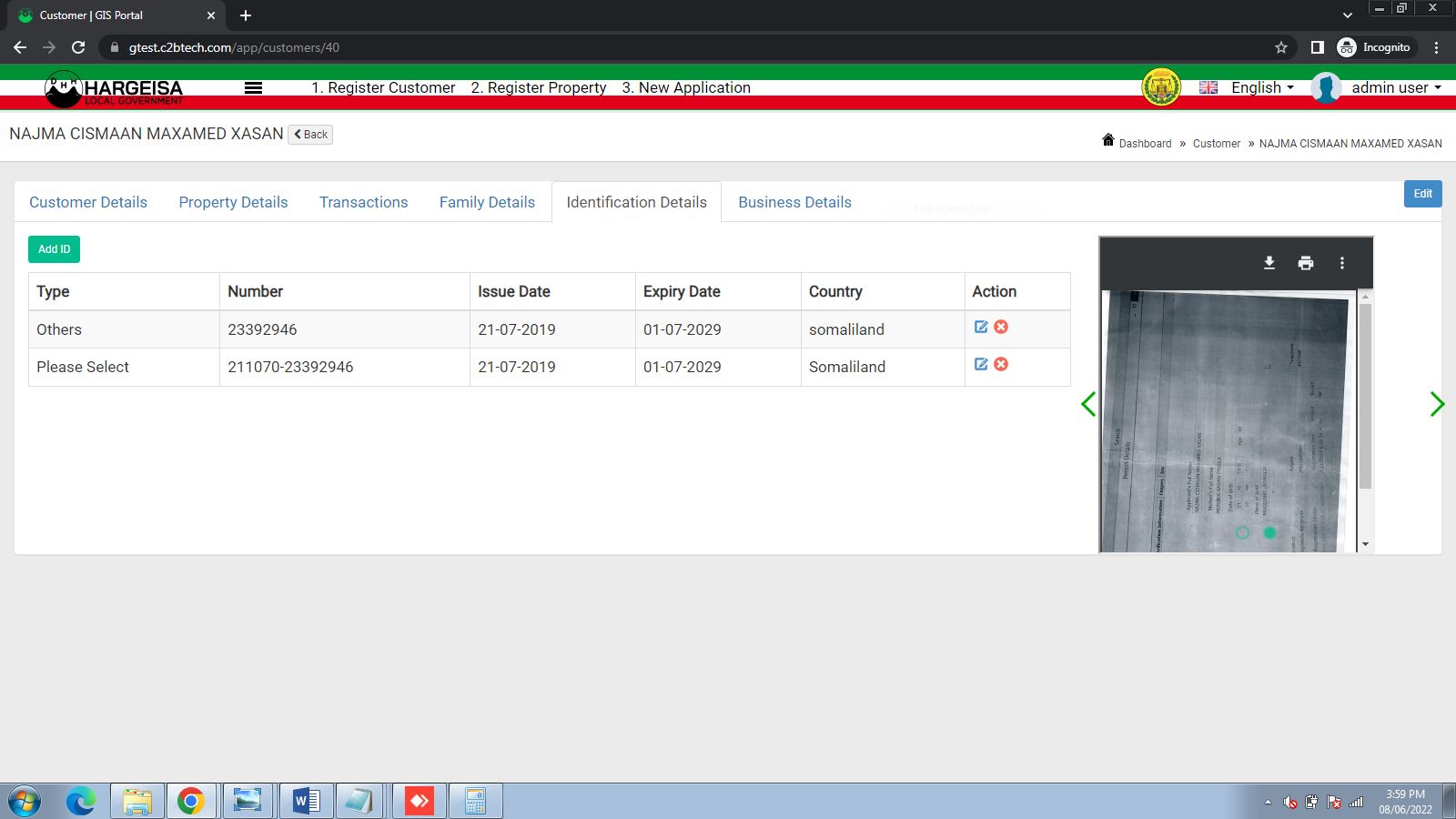This screenshot has width=1456, height=819.
Task: Click the taskbar clock showing 3:59 PM
Action: [x=1405, y=802]
